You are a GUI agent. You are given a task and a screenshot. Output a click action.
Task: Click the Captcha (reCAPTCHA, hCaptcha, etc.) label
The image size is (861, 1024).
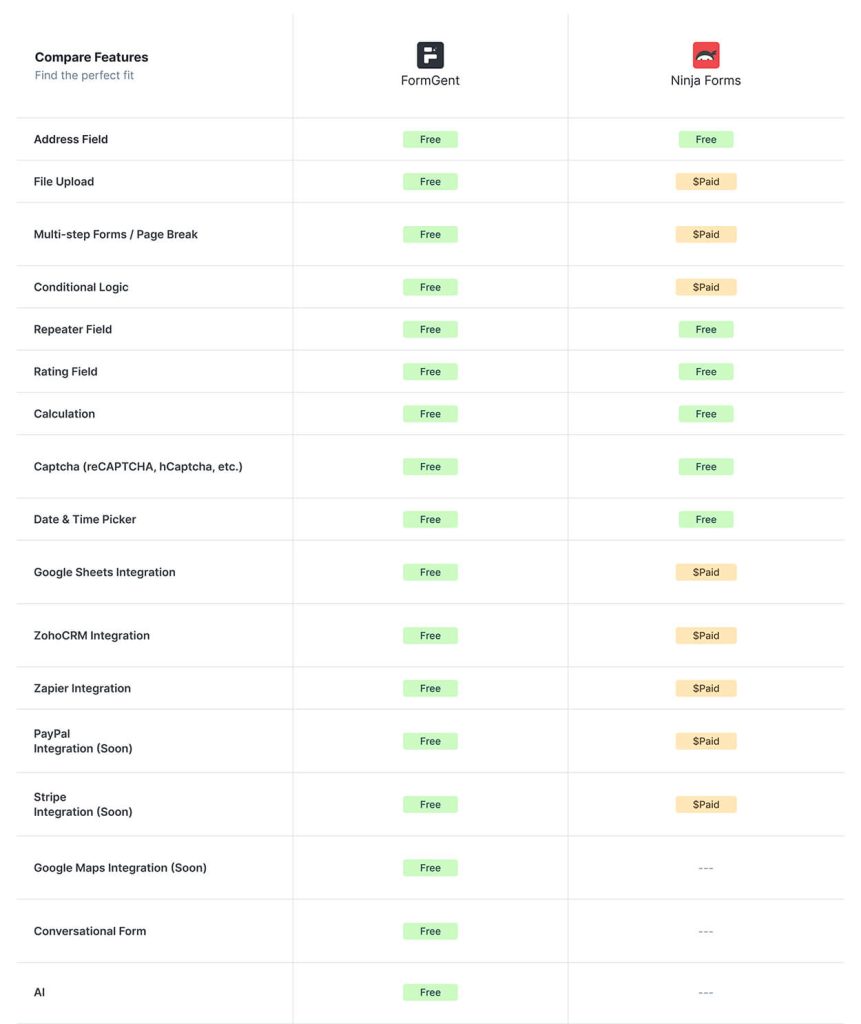pos(138,466)
